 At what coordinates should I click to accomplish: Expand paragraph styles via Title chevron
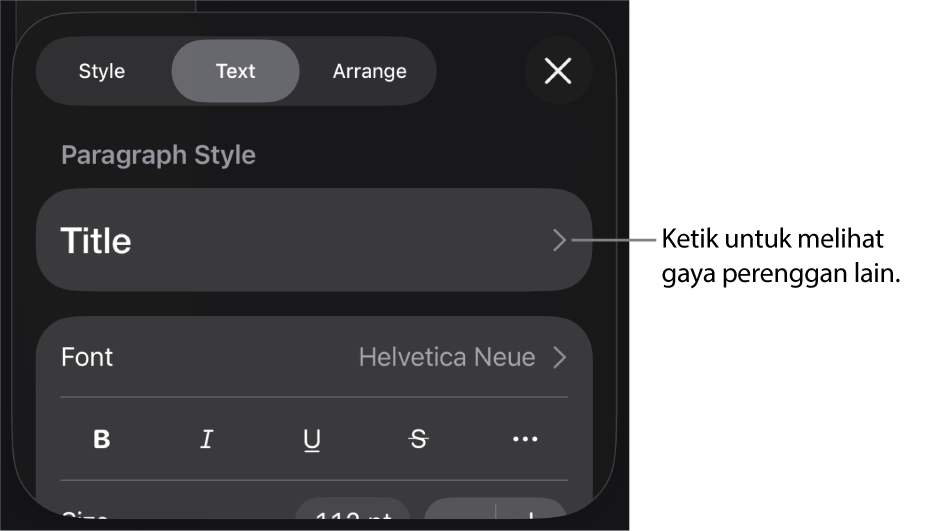(559, 240)
